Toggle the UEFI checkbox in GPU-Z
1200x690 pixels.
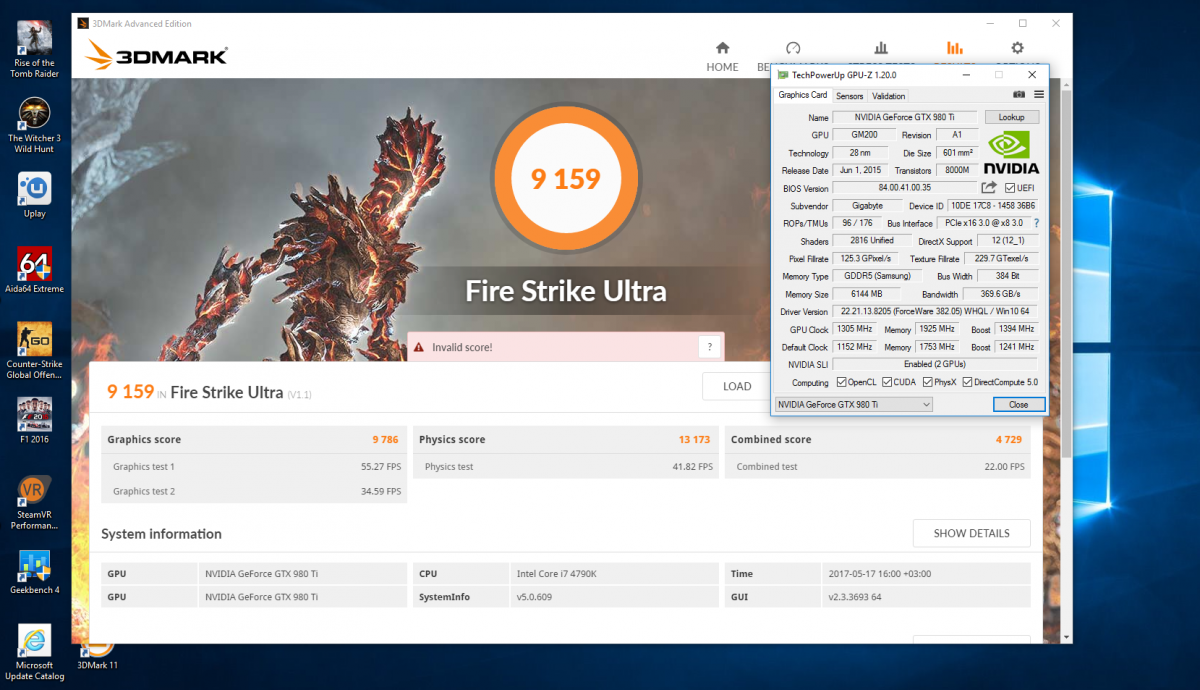(1010, 188)
